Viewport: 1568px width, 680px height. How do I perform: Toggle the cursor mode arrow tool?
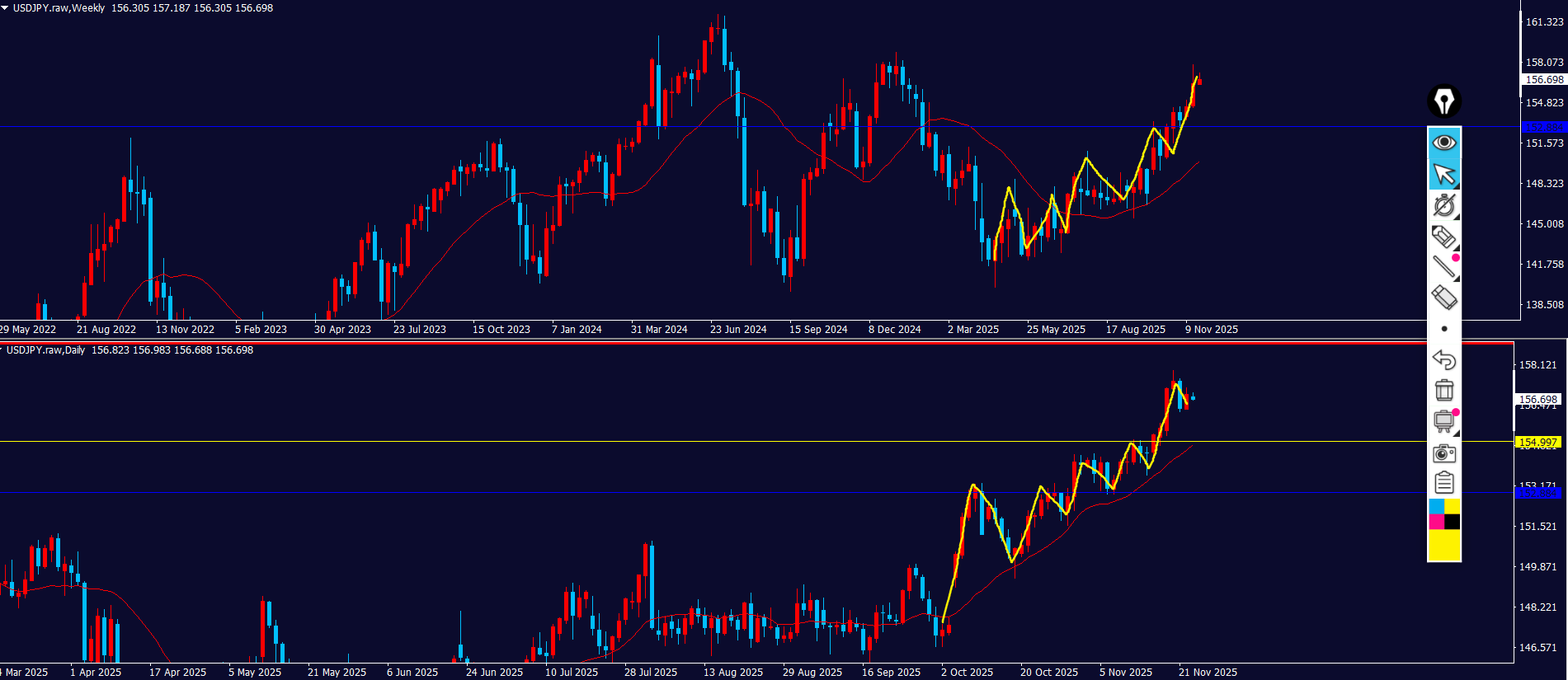tap(1443, 175)
